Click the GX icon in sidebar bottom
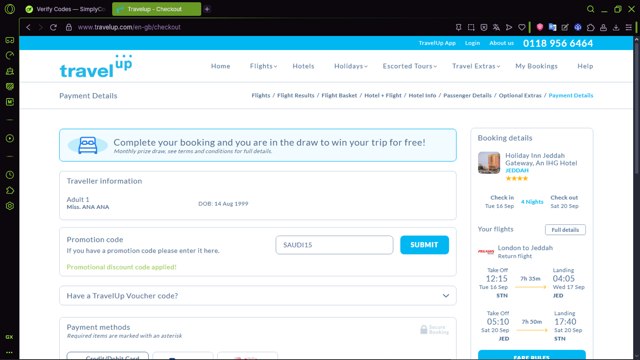The image size is (640, 360). (9, 337)
